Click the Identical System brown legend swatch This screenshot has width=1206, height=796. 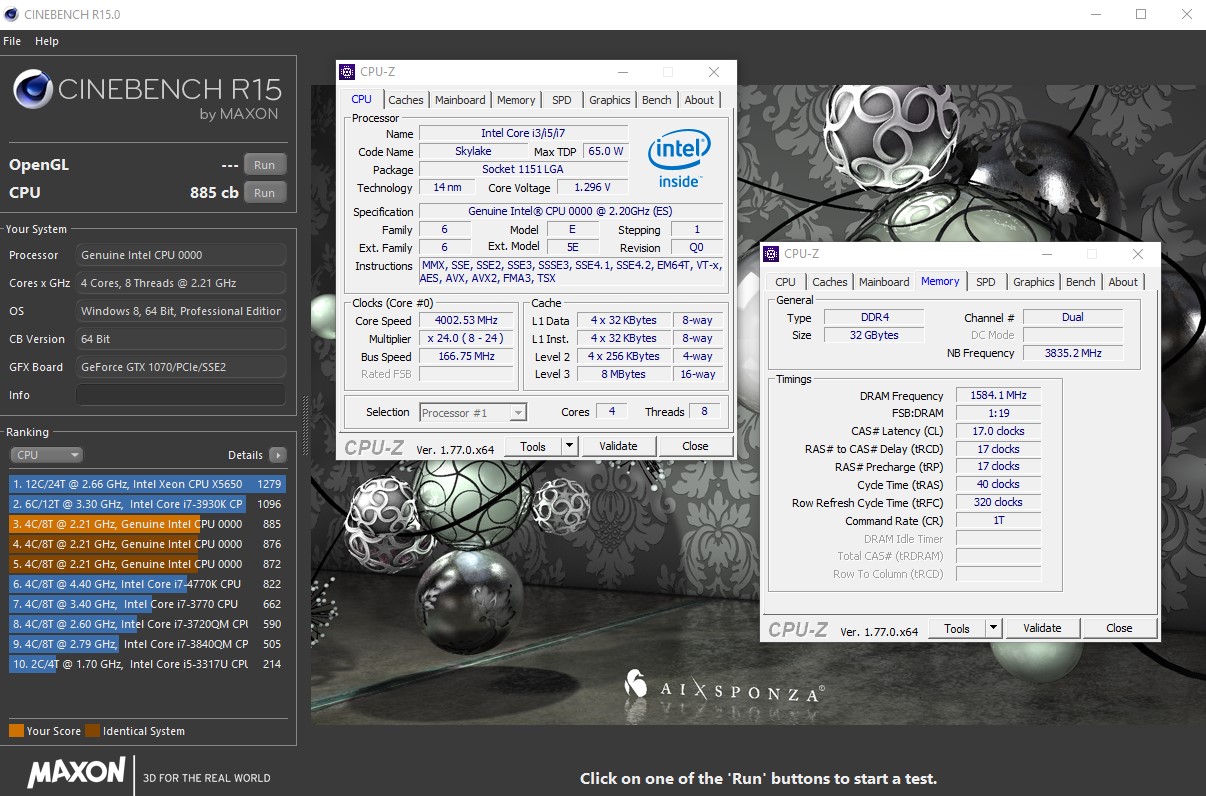click(92, 730)
